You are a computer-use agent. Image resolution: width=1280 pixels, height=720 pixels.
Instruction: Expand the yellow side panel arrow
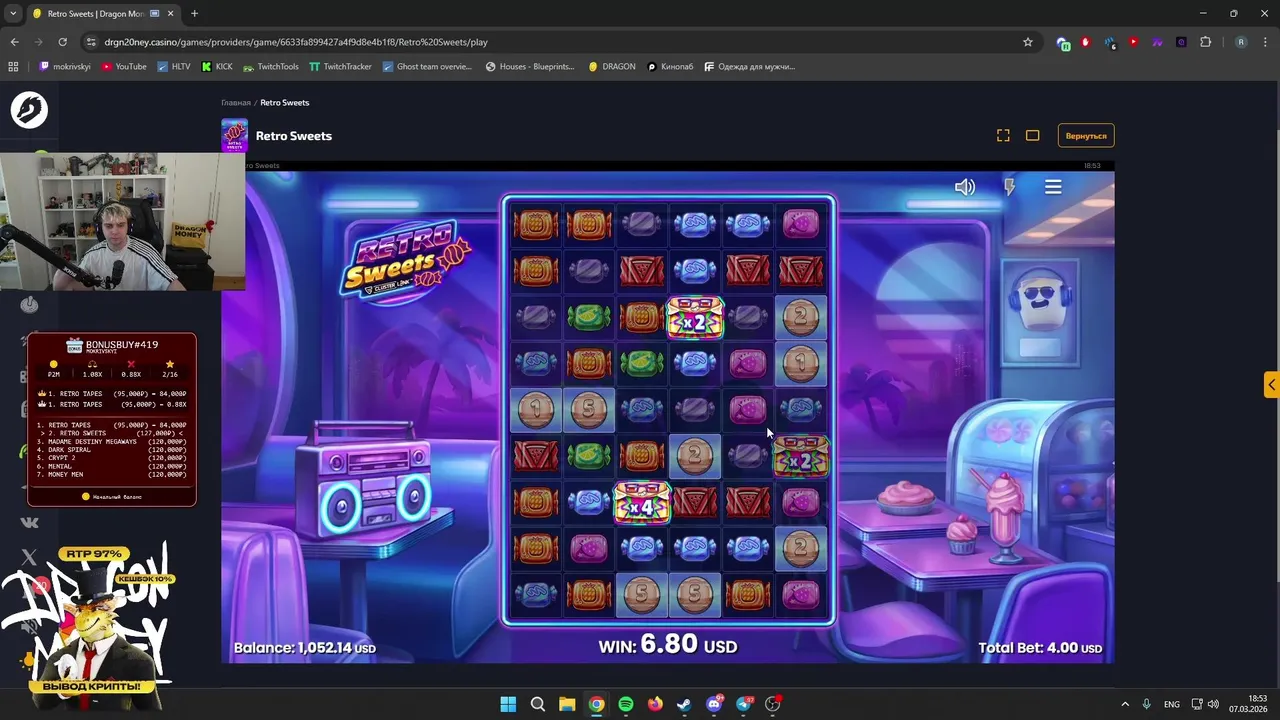(1271, 384)
